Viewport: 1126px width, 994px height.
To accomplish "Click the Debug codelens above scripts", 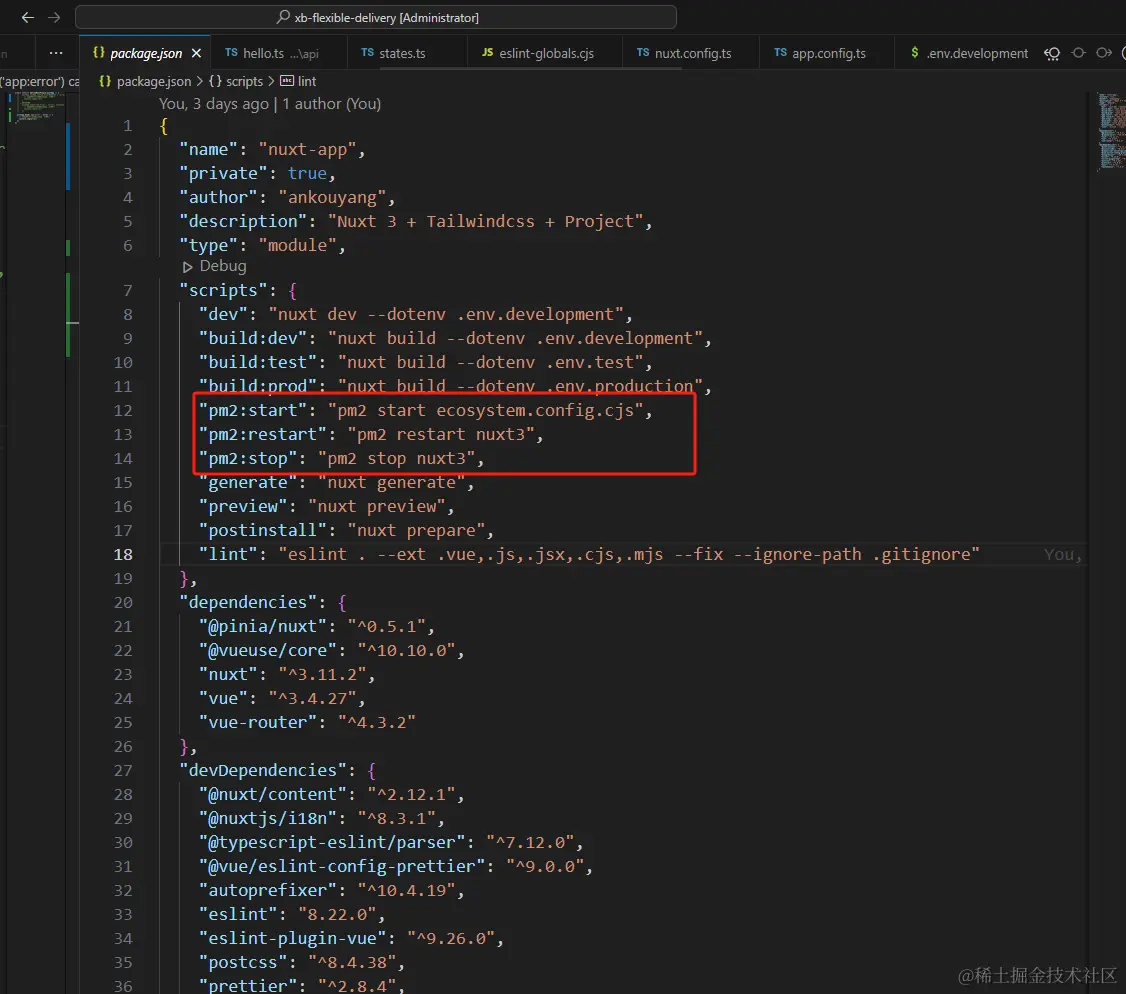I will (x=223, y=266).
